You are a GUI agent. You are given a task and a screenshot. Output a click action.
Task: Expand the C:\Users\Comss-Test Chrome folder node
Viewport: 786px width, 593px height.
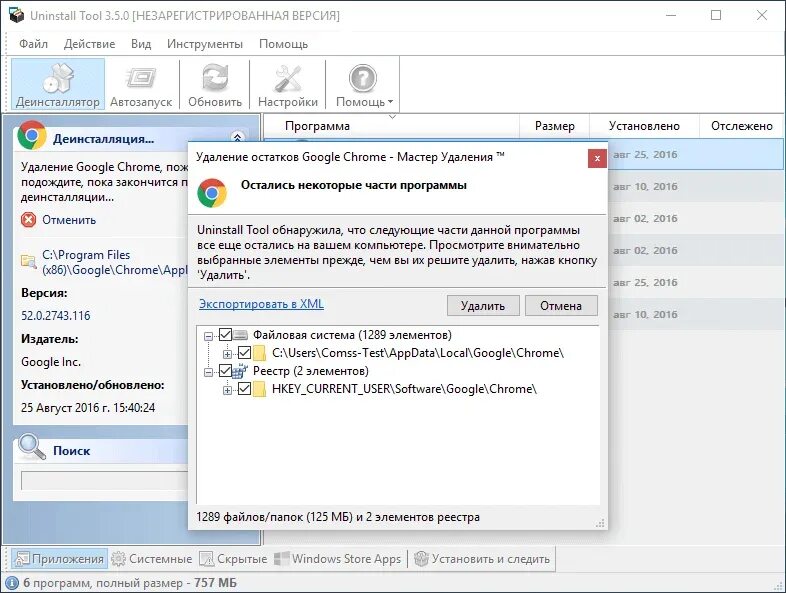(228, 354)
